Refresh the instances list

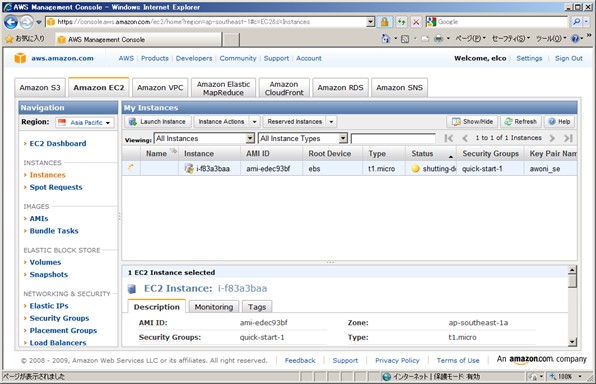pyautogui.click(x=520, y=122)
